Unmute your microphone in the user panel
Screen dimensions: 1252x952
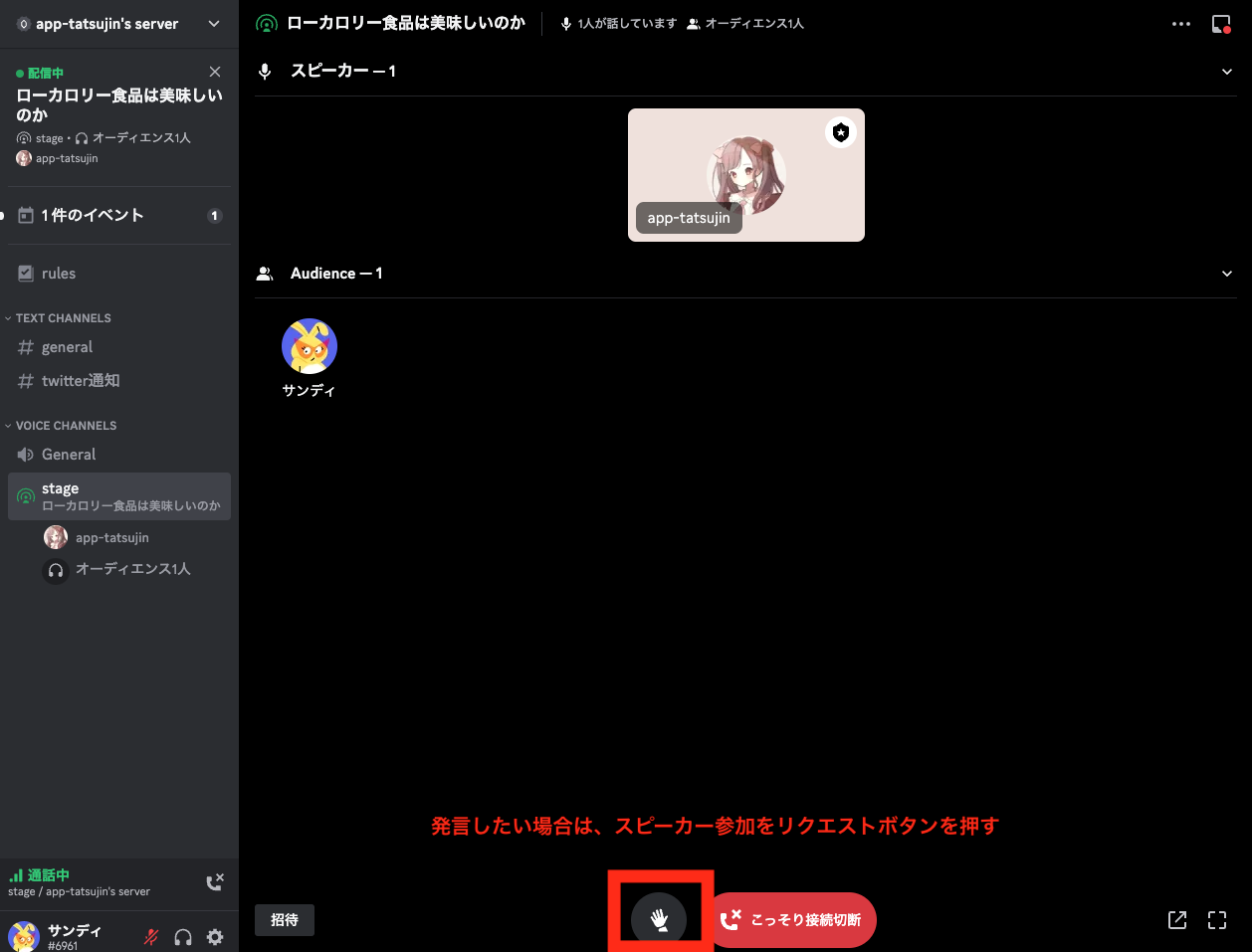click(x=150, y=936)
